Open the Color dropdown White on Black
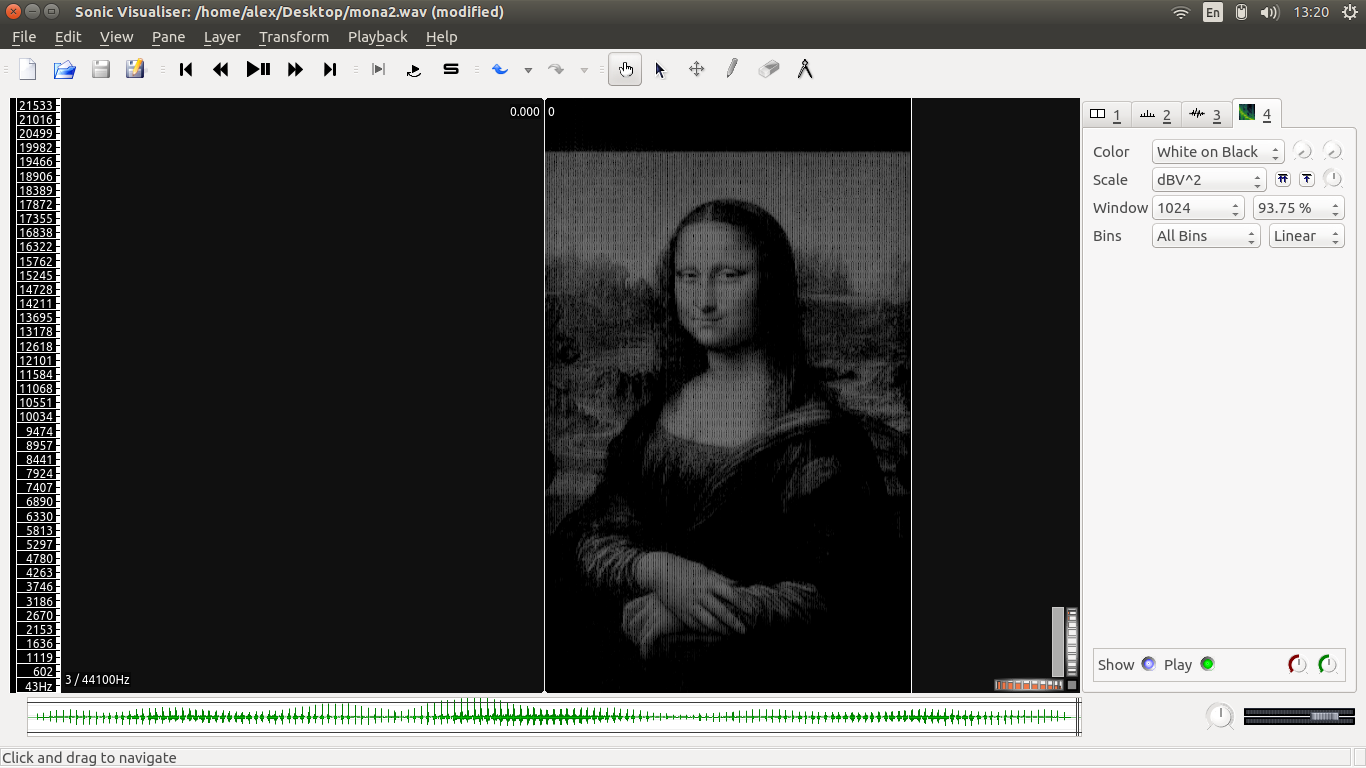Viewport: 1366px width, 768px height. pos(1217,152)
